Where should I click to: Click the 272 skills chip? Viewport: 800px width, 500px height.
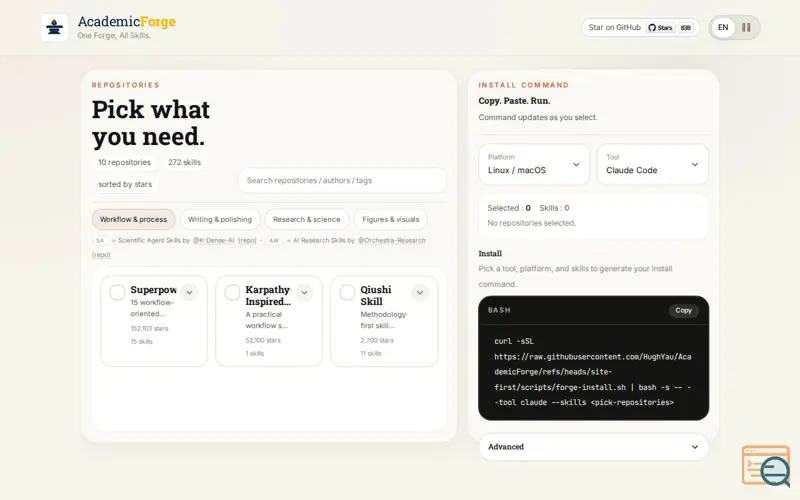point(184,162)
